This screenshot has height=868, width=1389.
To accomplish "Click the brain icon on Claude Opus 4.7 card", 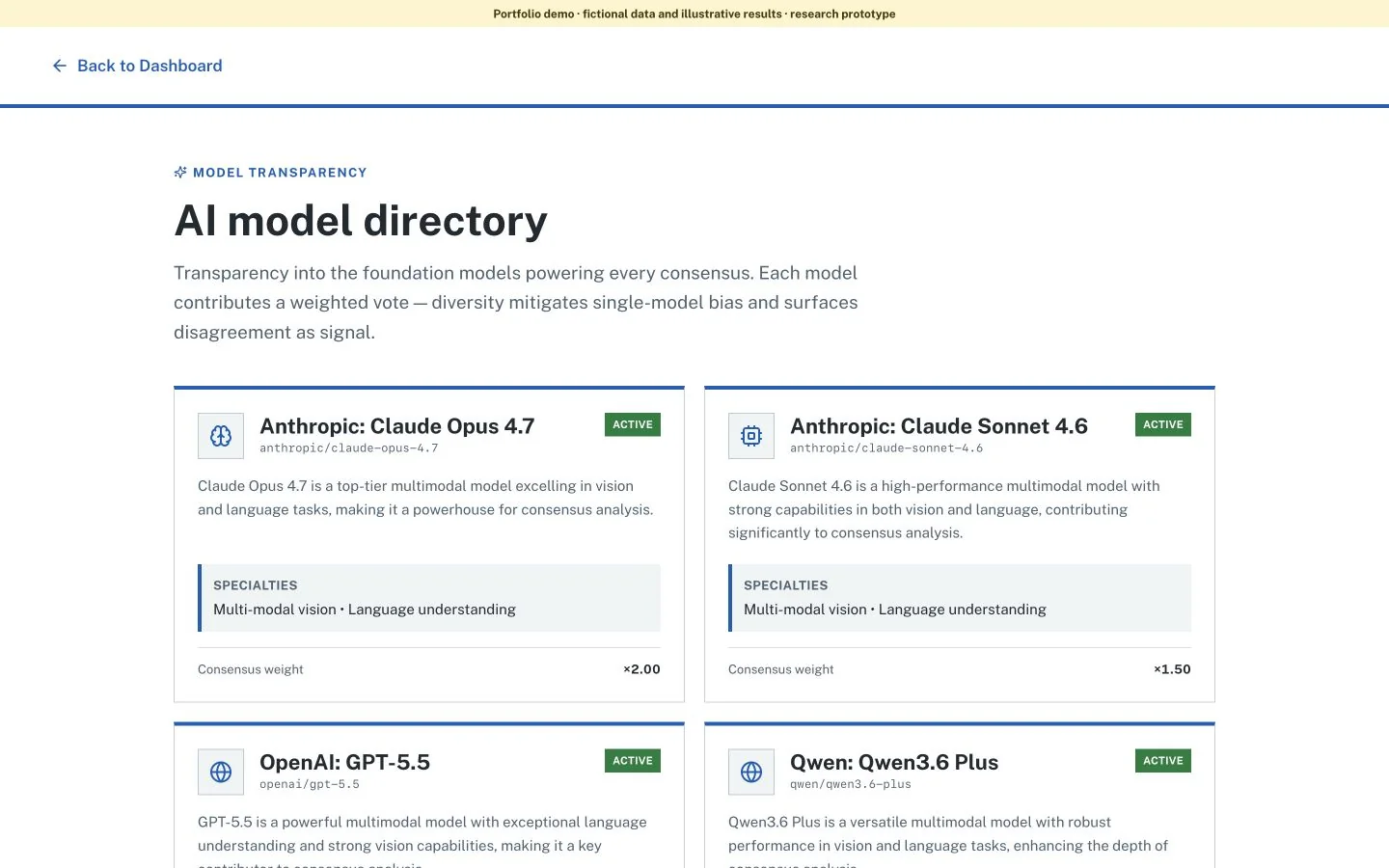I will tap(221, 436).
